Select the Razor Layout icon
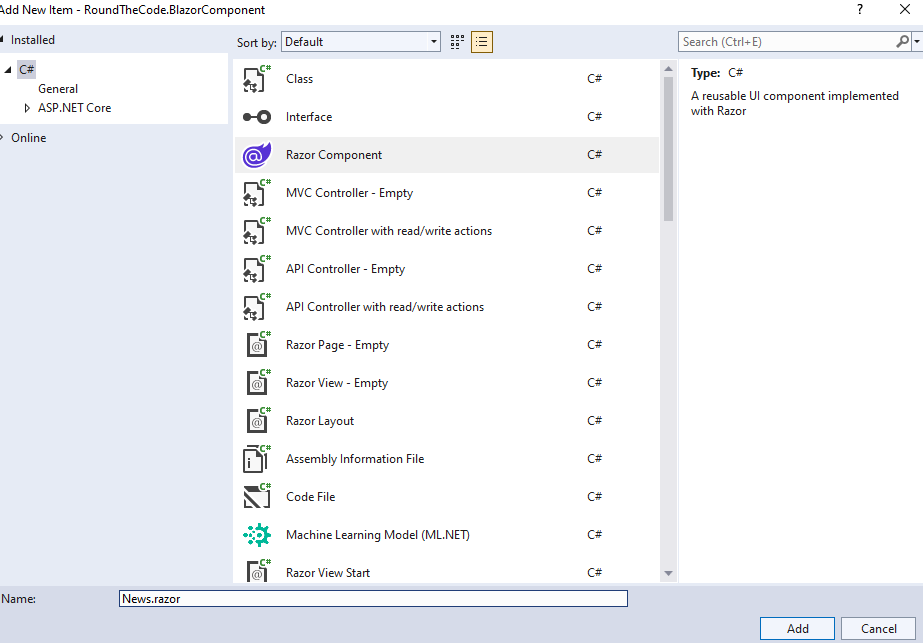Screen dimensions: 923x643 [257, 421]
